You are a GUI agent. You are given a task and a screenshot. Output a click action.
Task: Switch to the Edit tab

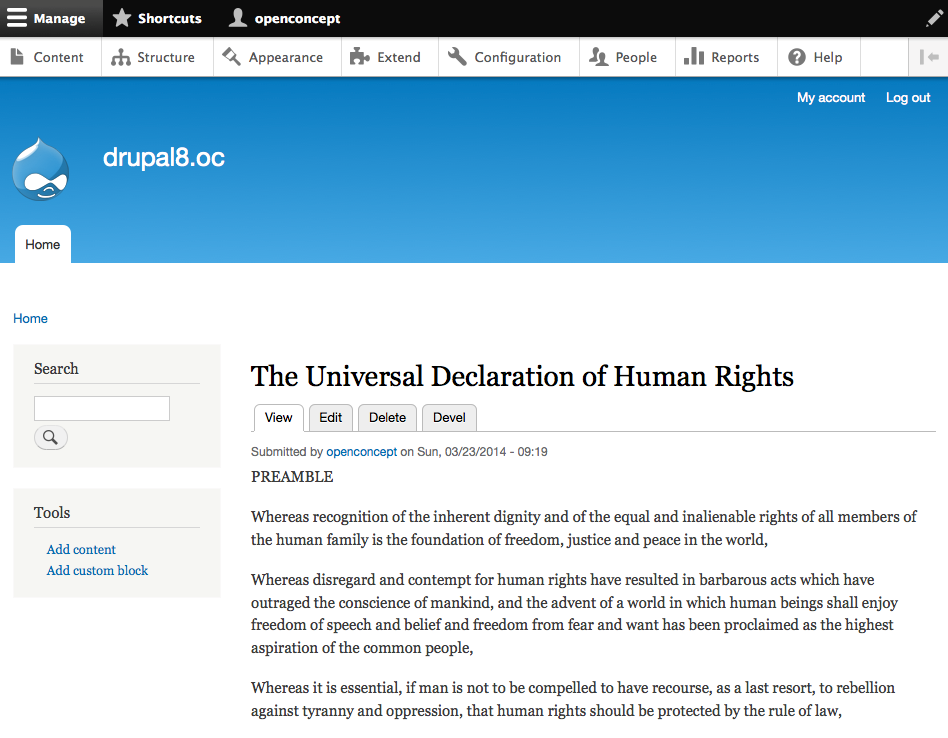331,417
